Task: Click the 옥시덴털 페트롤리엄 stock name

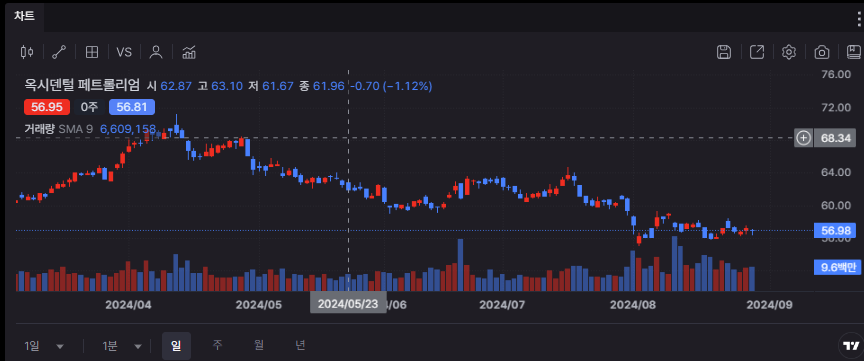Action: click(82, 85)
